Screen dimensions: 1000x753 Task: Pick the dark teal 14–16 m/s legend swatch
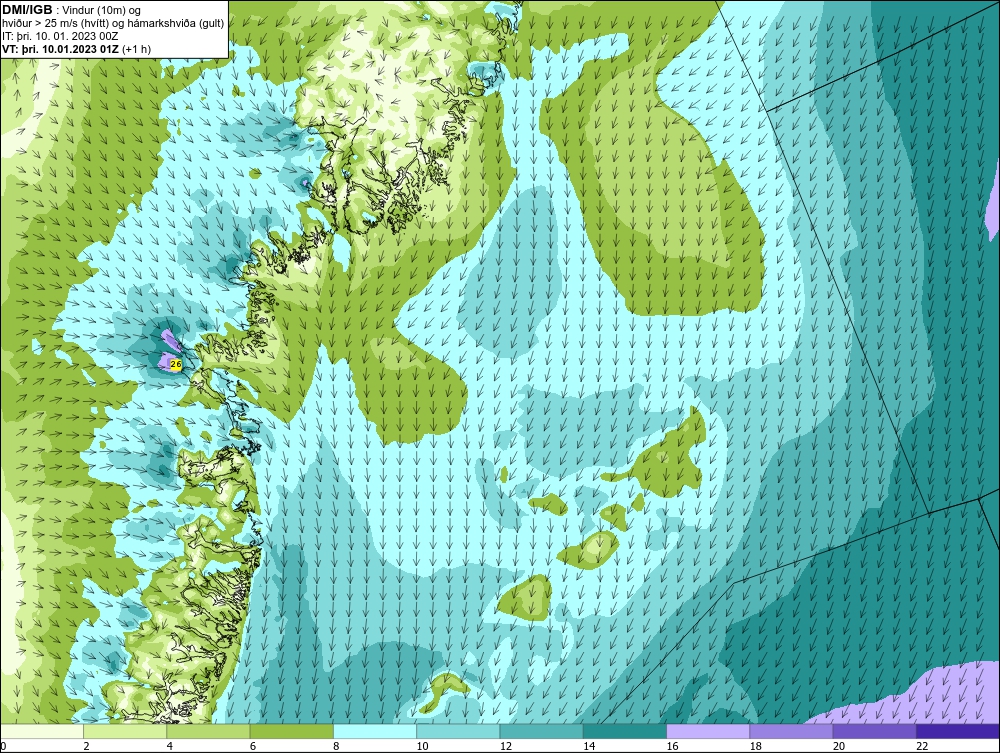point(624,731)
